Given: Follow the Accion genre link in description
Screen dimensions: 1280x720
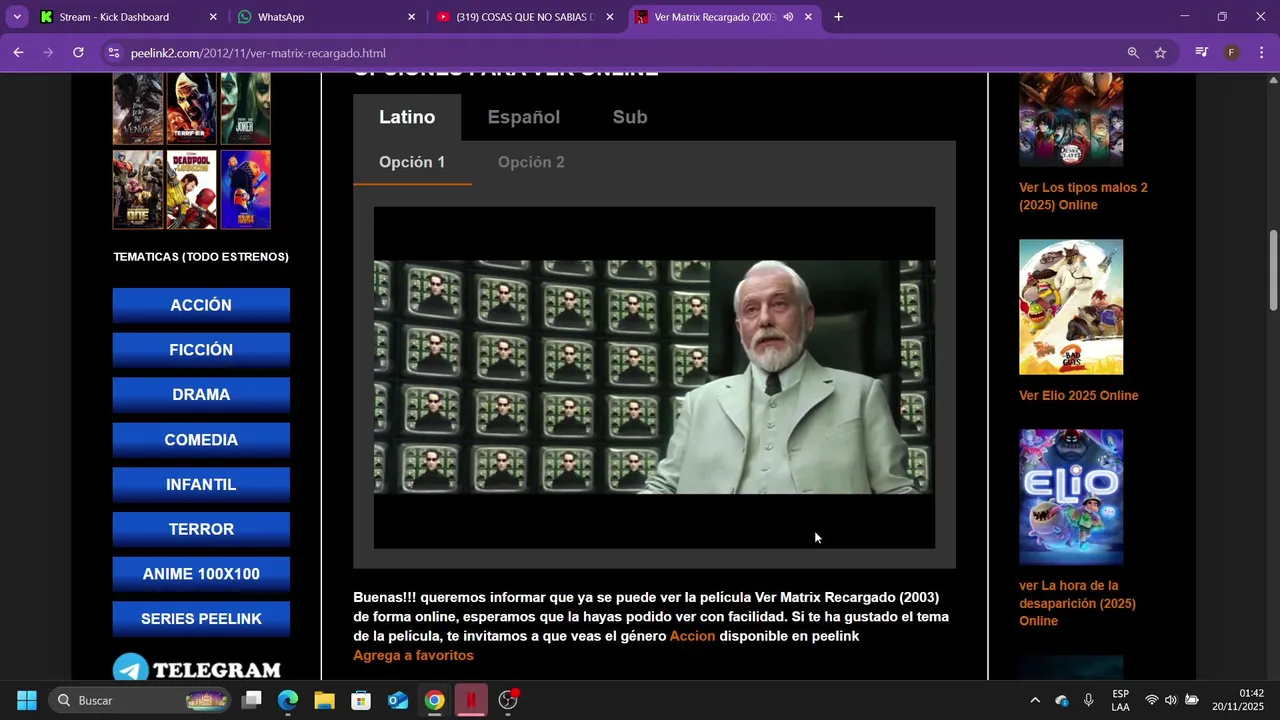Looking at the screenshot, I should click(692, 636).
